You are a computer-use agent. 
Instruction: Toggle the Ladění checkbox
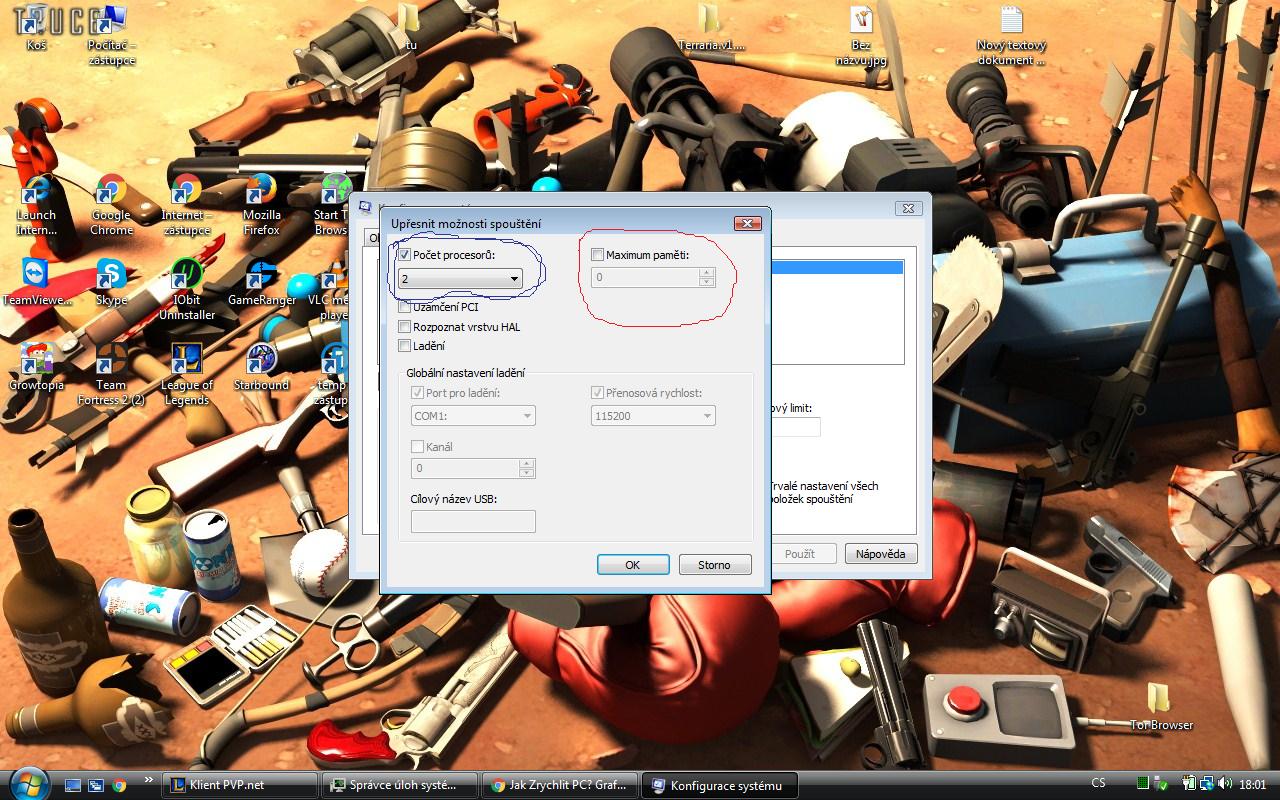pos(404,346)
